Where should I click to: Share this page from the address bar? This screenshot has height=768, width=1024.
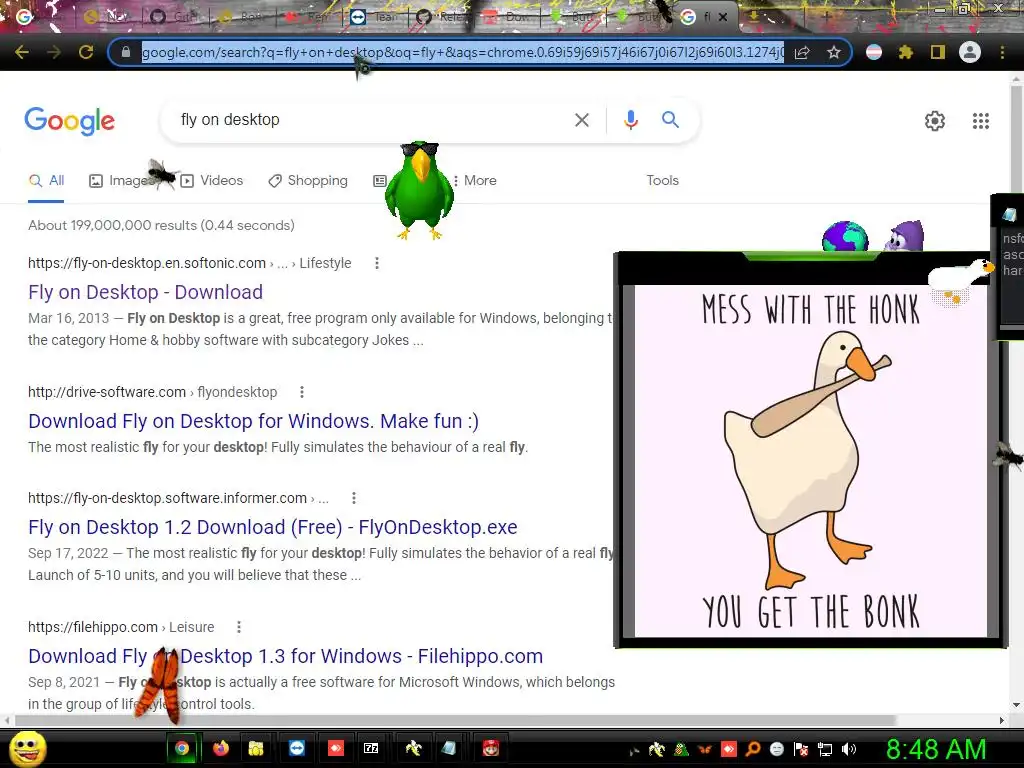[802, 53]
